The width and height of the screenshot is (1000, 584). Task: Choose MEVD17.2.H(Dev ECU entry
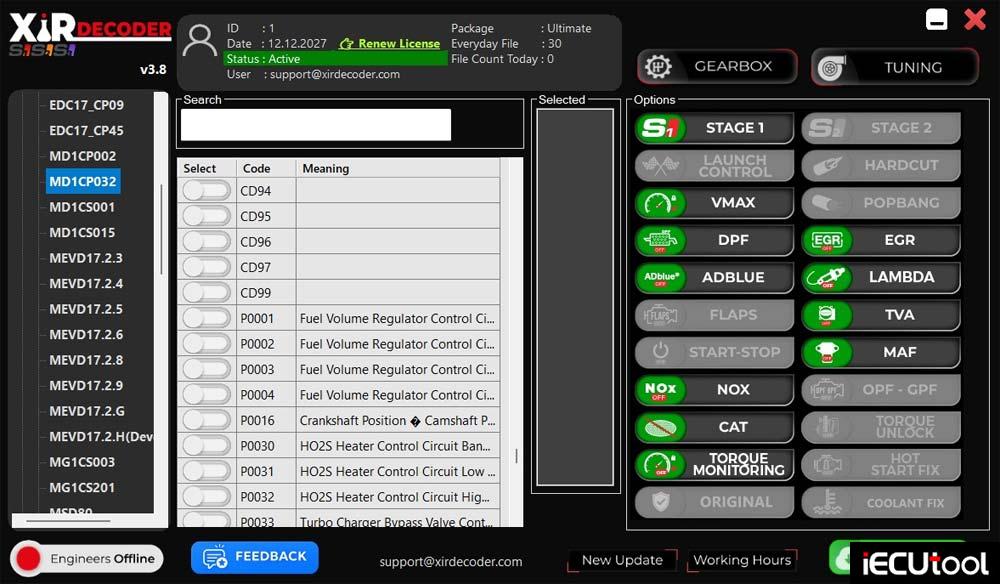pyautogui.click(x=101, y=437)
